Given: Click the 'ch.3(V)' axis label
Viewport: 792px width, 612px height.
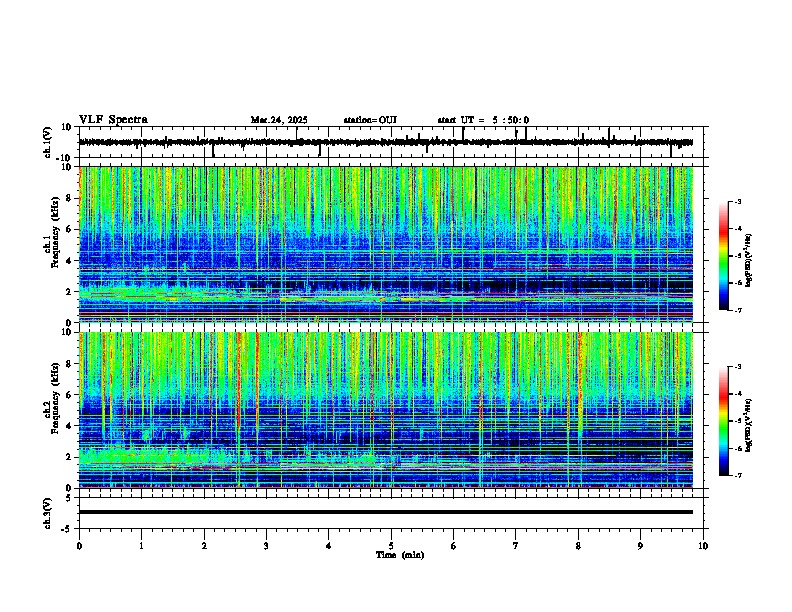Looking at the screenshot, I should [48, 514].
